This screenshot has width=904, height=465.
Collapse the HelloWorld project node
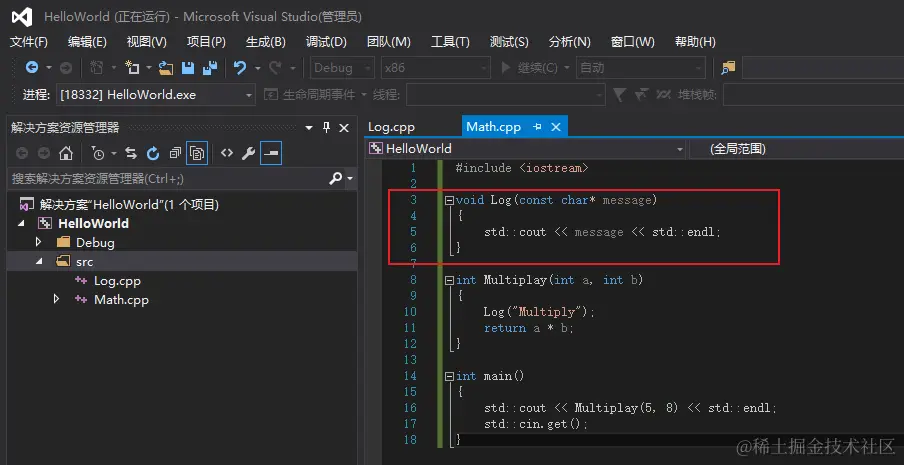[x=21, y=224]
